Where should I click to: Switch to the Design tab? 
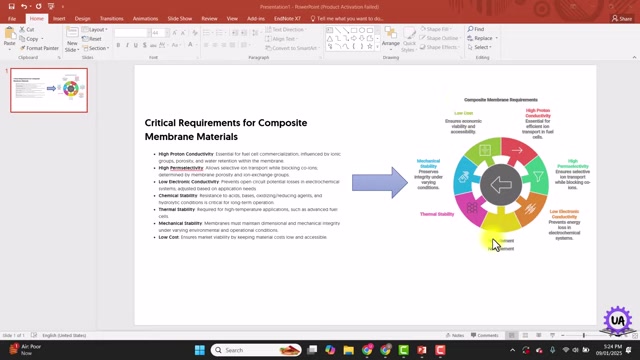(82, 19)
